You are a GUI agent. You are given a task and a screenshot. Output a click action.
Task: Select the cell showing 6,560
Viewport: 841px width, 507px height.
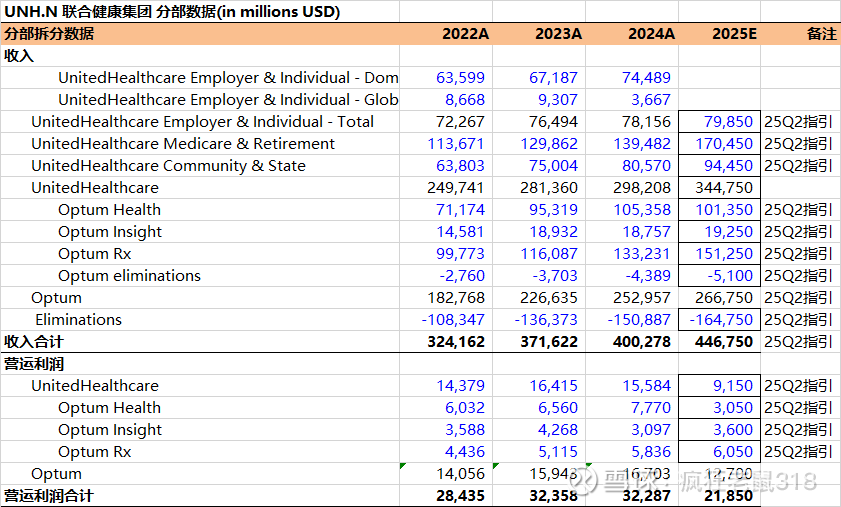coord(558,408)
